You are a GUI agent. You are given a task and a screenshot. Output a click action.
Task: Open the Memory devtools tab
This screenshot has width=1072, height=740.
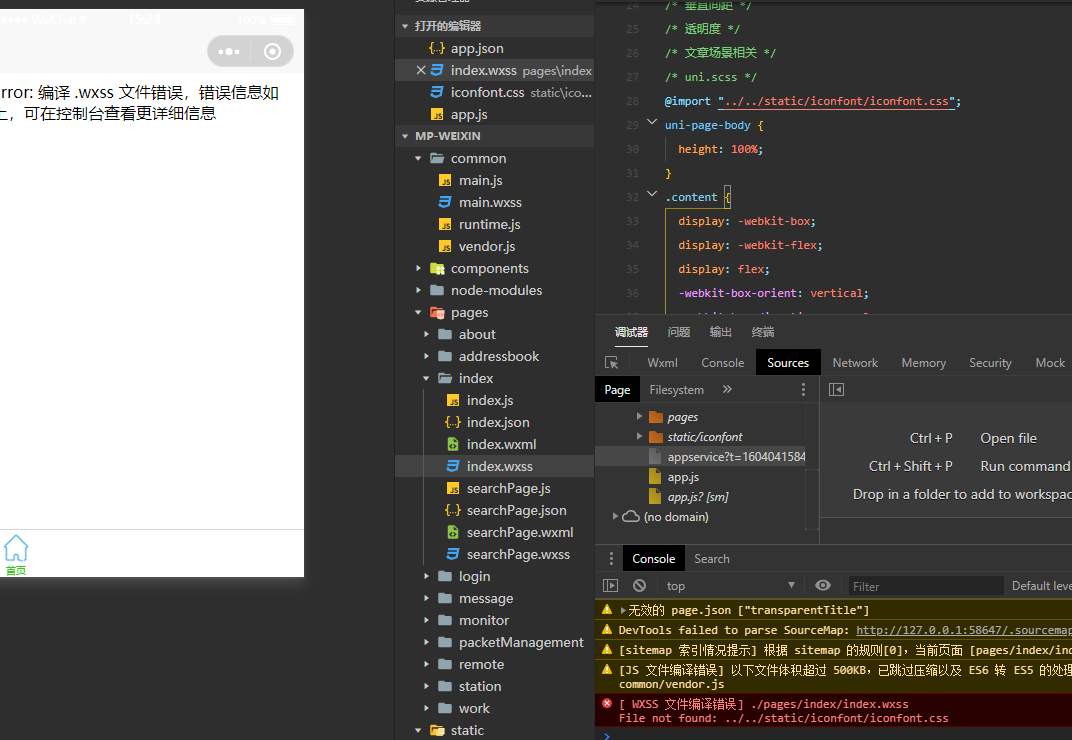[x=924, y=362]
